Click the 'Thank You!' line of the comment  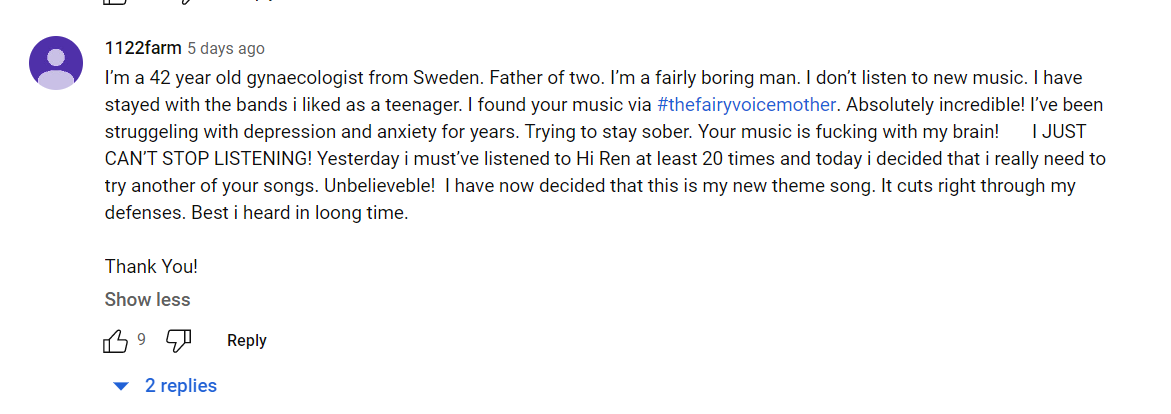point(152,267)
